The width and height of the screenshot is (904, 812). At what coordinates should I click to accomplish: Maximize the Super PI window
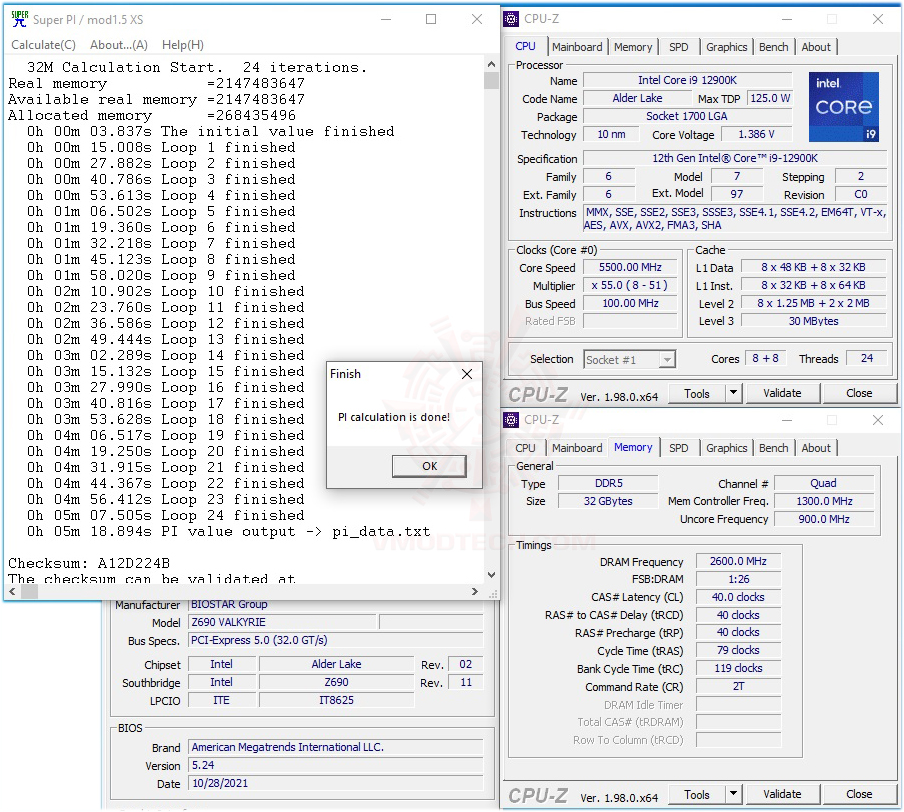[431, 19]
